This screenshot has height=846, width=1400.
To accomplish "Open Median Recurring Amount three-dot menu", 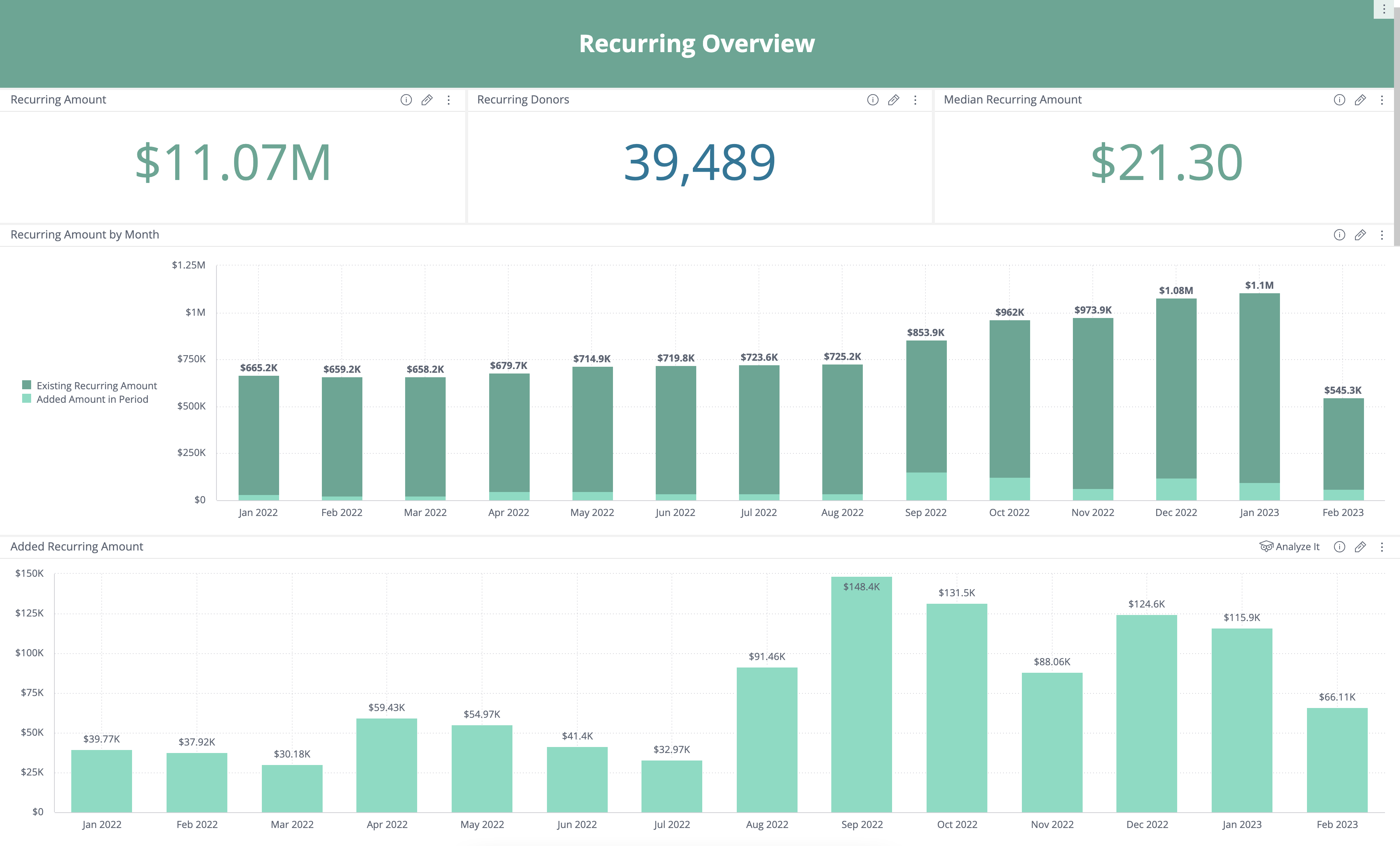I will [1381, 100].
